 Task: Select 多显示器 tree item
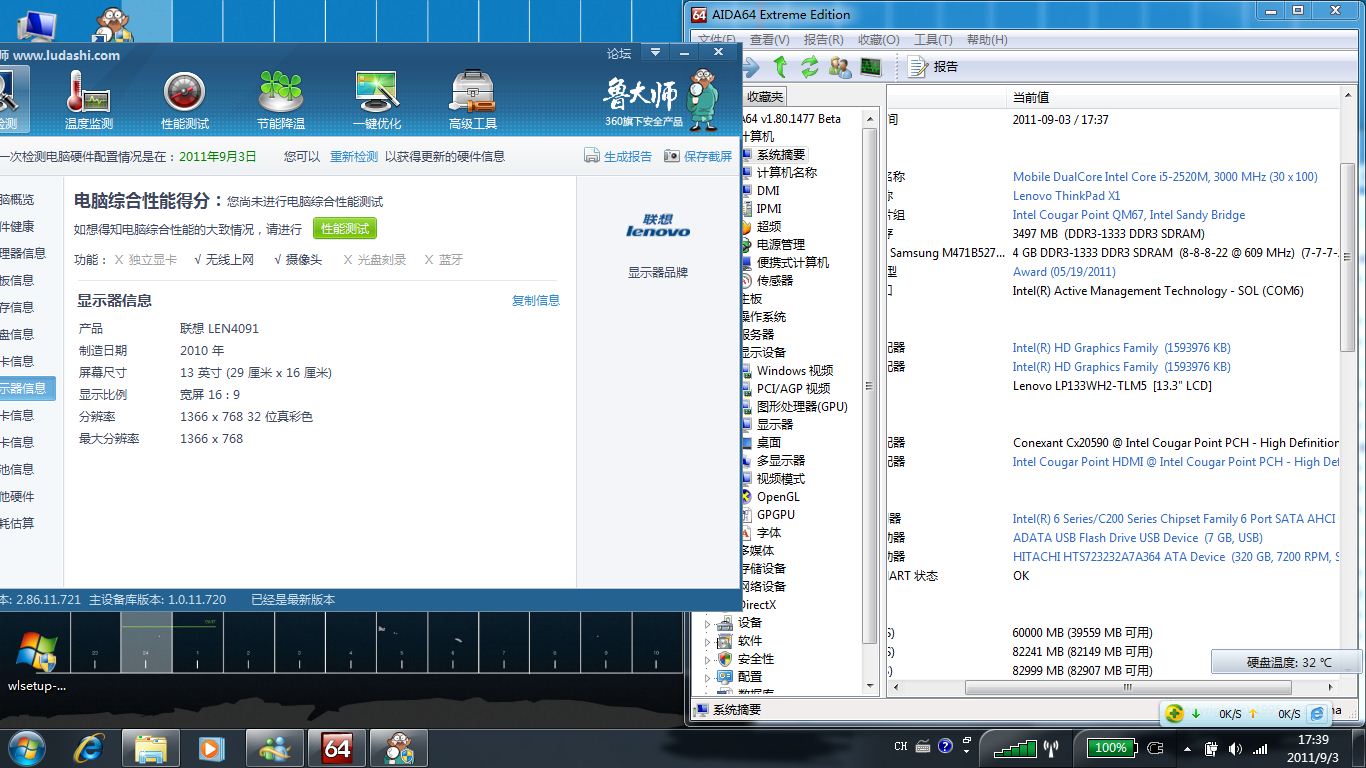click(780, 461)
